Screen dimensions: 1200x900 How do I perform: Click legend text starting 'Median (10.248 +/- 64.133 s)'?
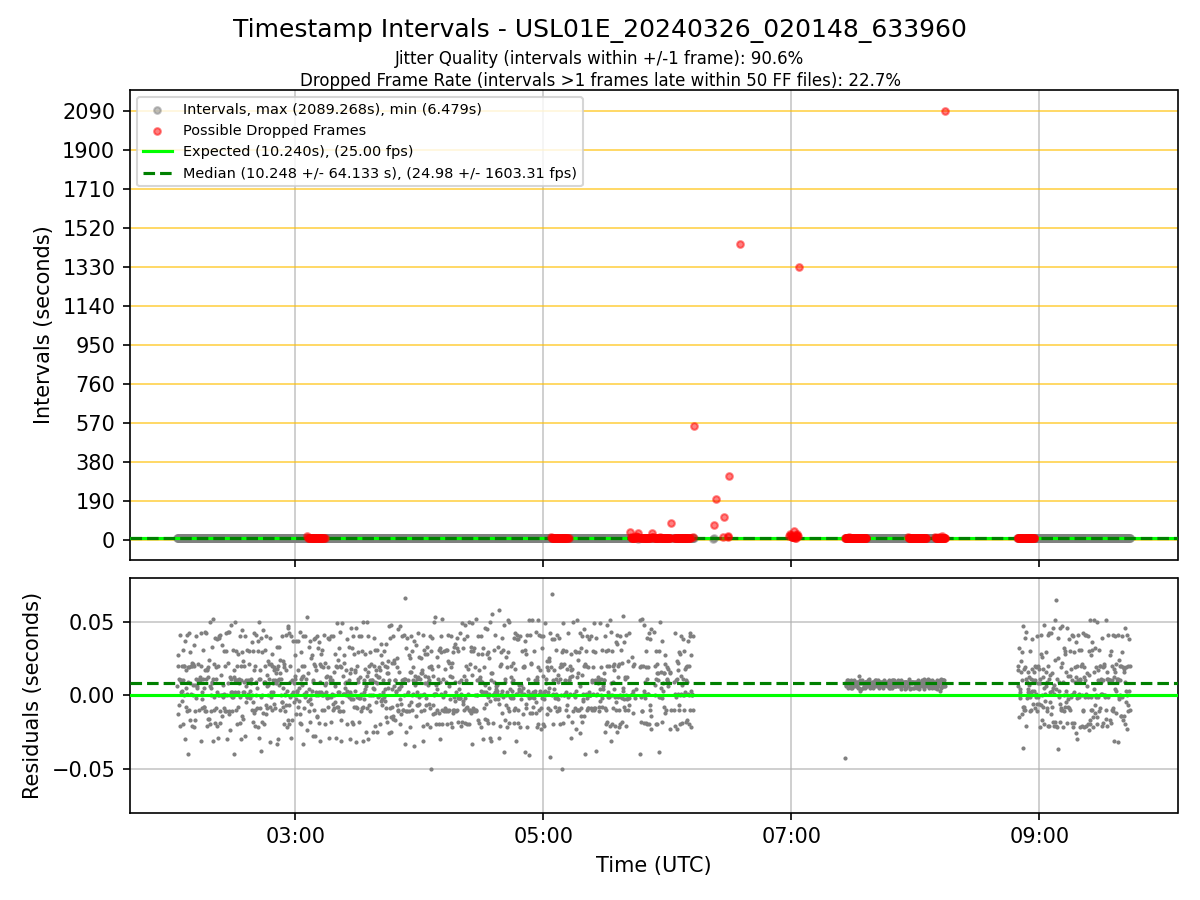click(380, 173)
